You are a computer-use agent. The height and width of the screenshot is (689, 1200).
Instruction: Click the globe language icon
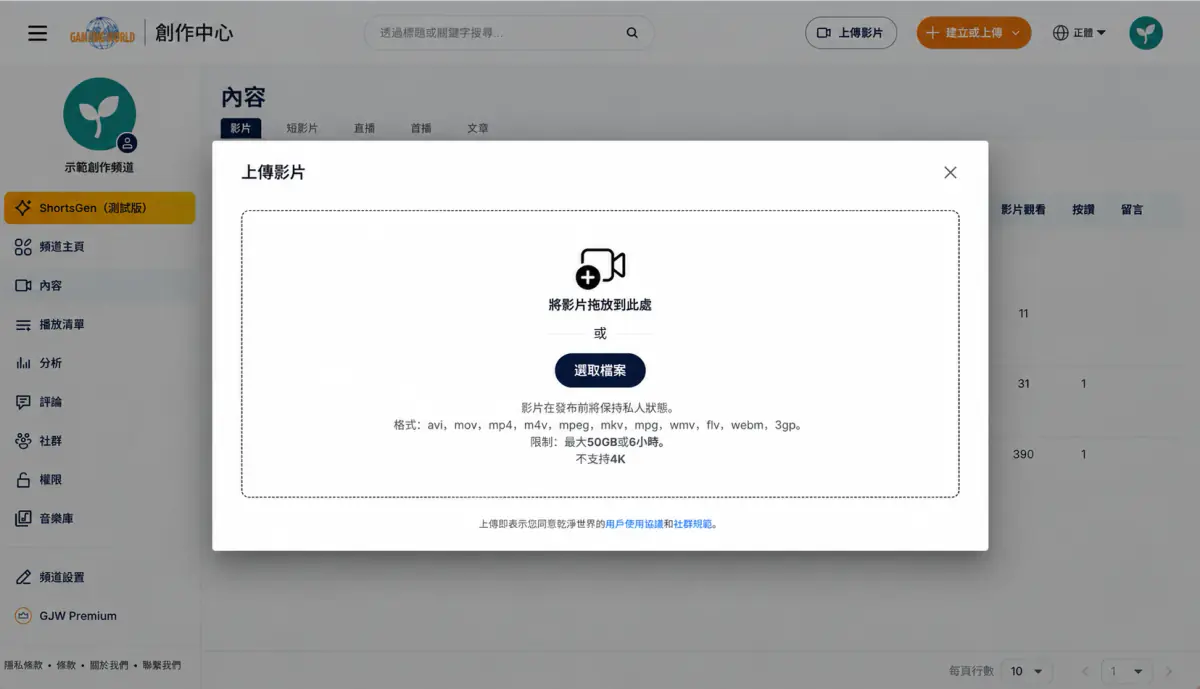pos(1061,33)
